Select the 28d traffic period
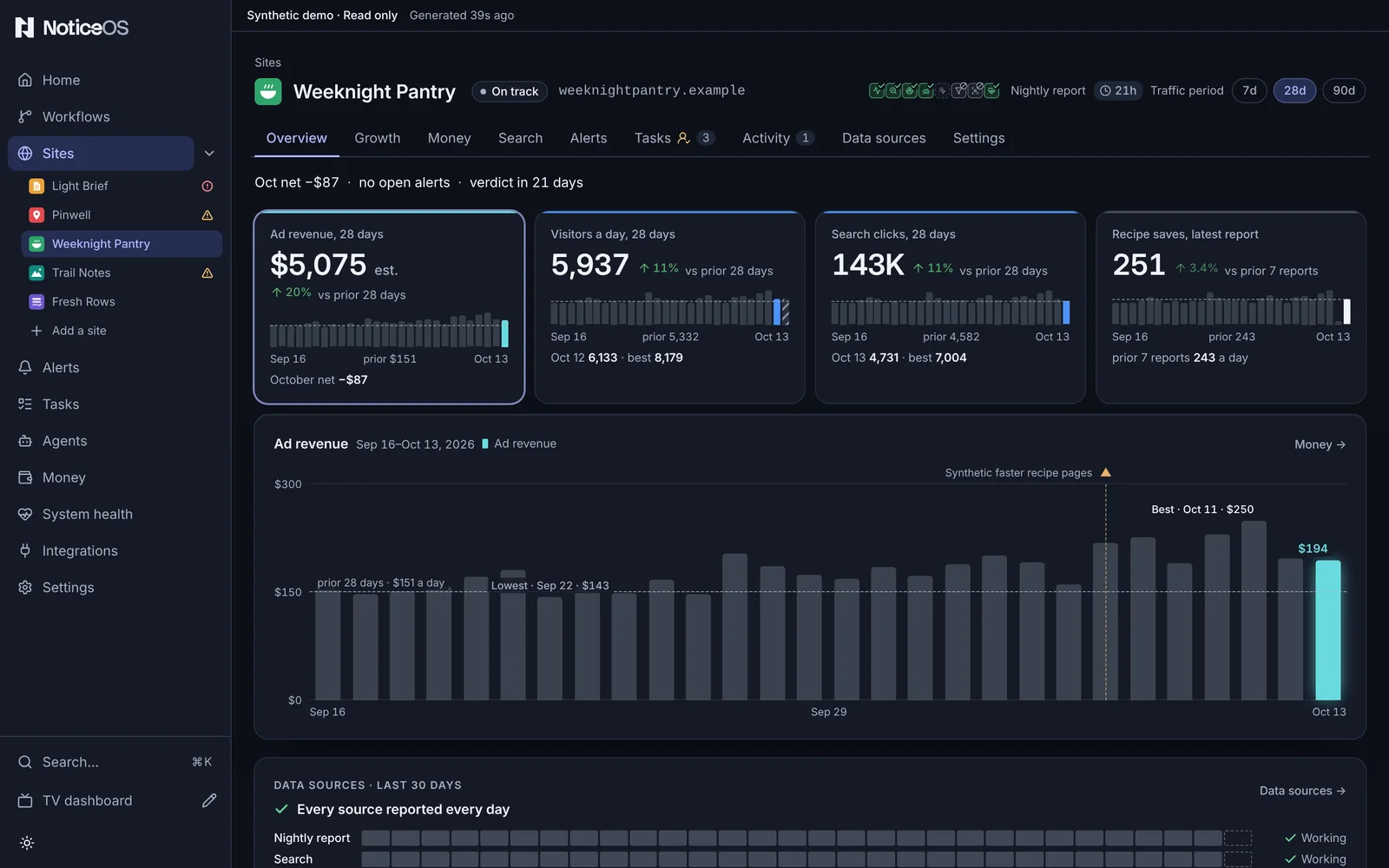The image size is (1389, 868). pyautogui.click(x=1294, y=90)
